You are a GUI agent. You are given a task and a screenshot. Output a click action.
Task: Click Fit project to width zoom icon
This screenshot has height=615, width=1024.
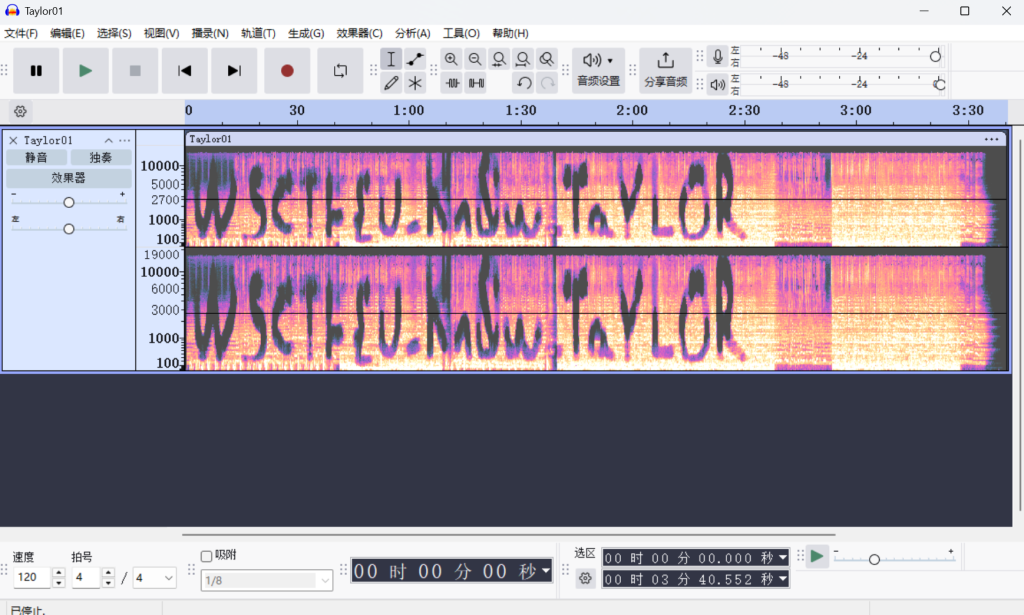point(522,59)
